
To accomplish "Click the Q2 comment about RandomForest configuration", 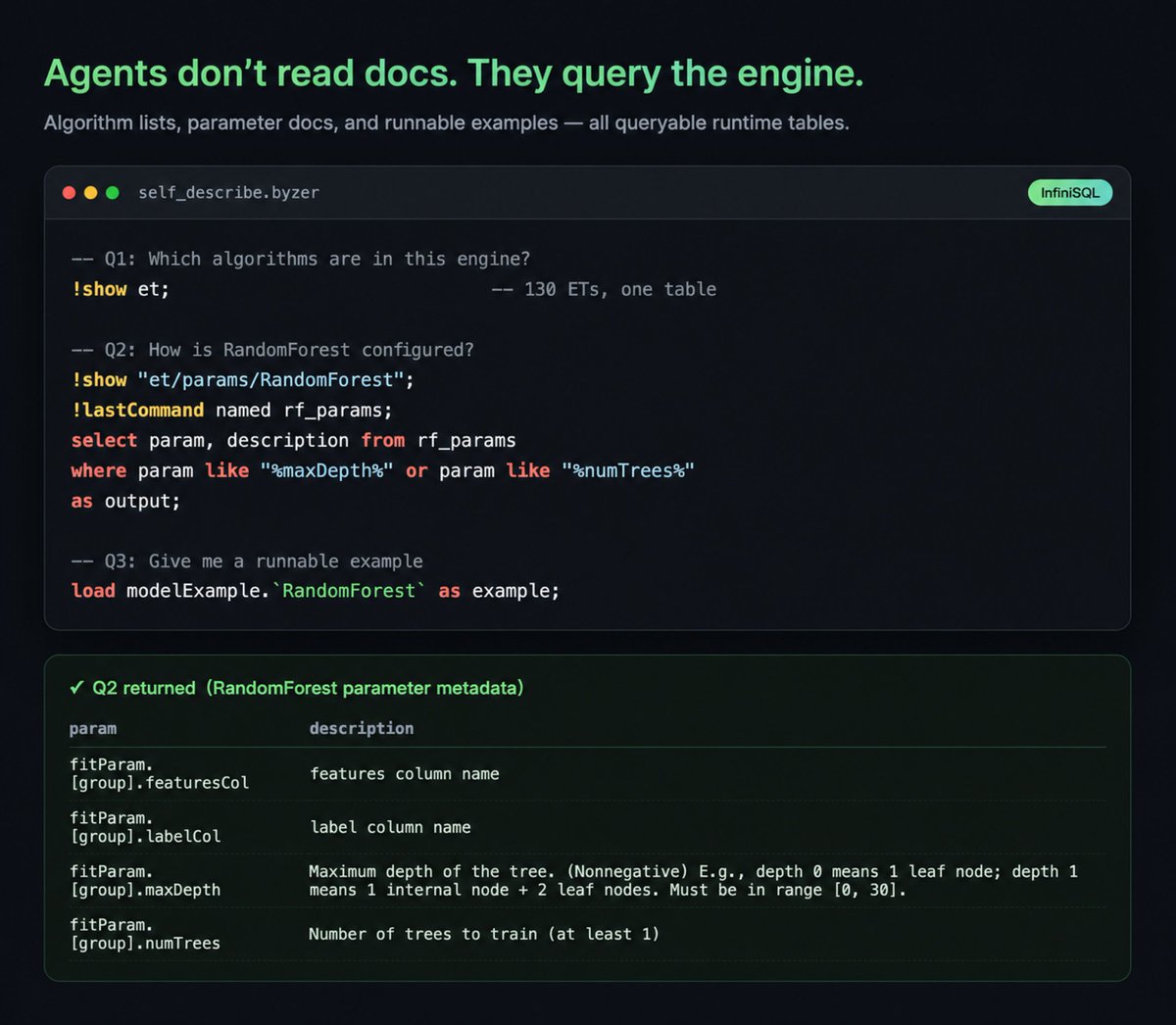I will click(272, 350).
